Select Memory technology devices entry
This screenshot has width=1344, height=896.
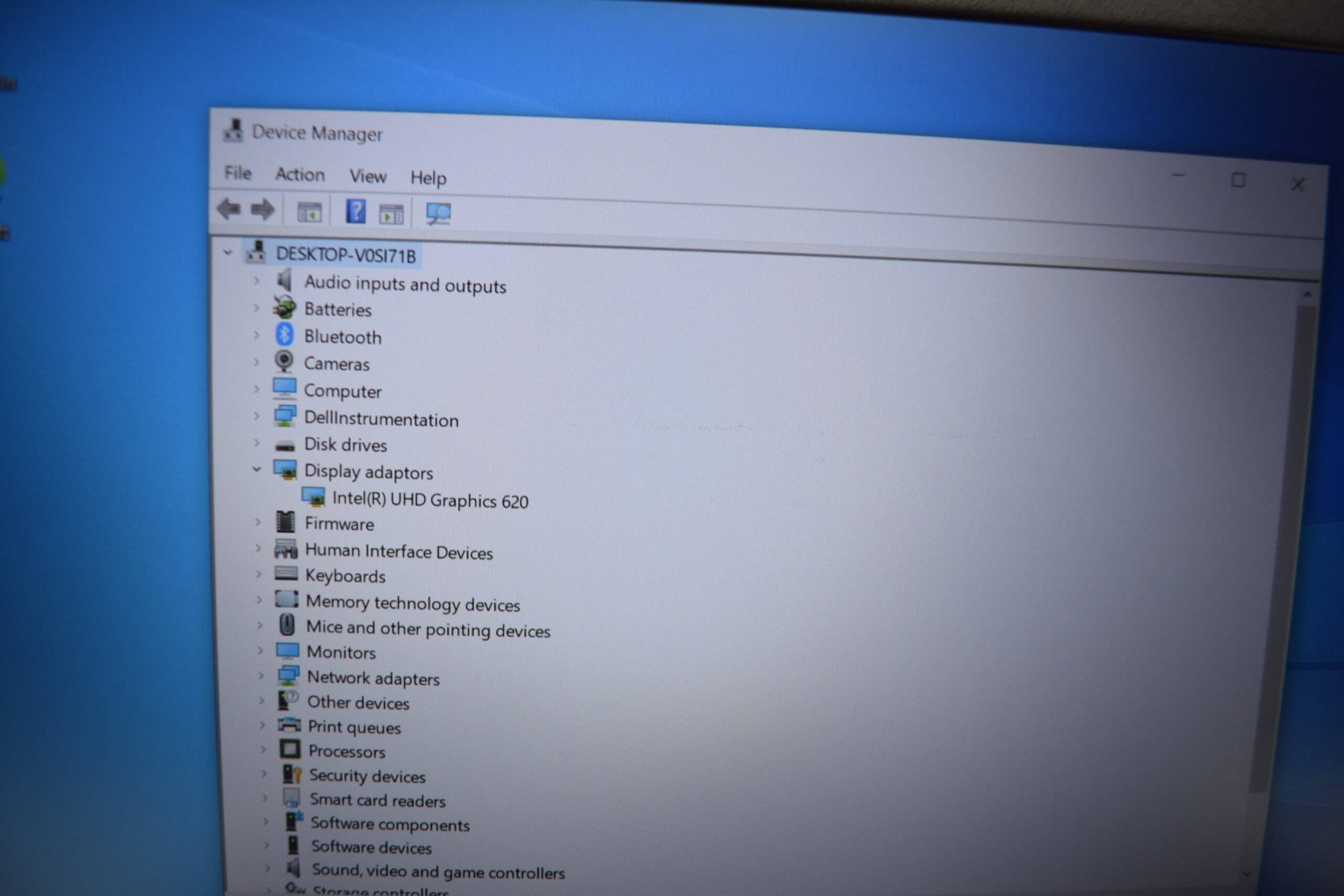413,604
